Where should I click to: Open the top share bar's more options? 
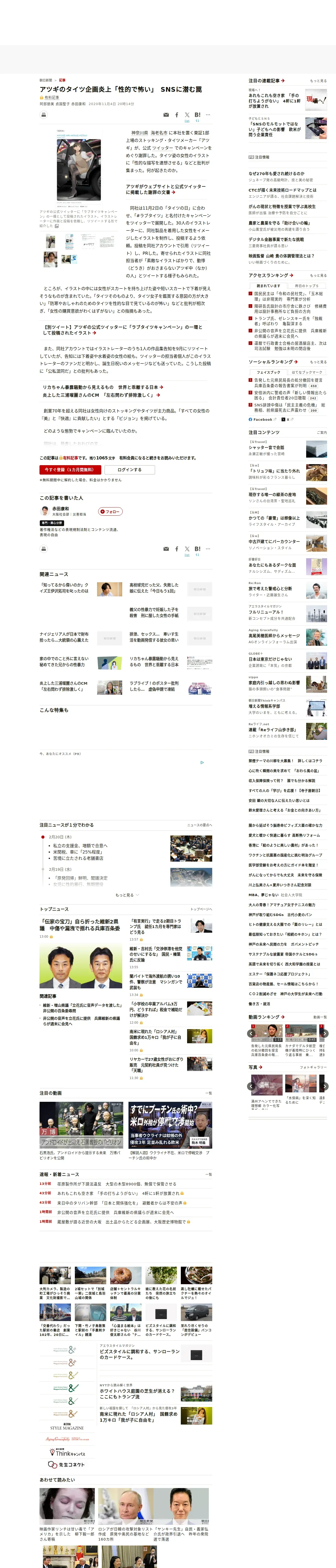pyautogui.click(x=208, y=114)
